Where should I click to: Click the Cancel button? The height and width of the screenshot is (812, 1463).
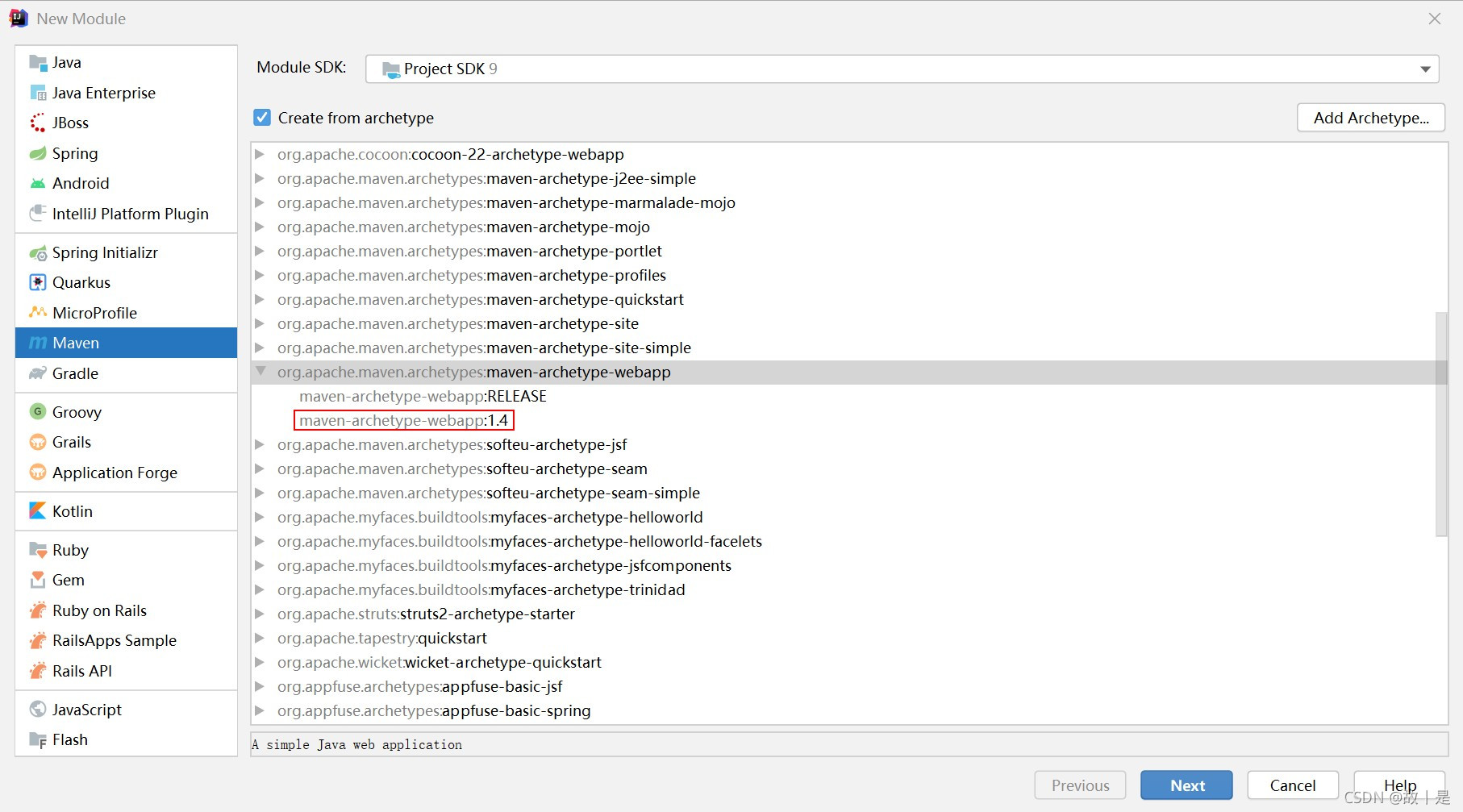(1293, 785)
